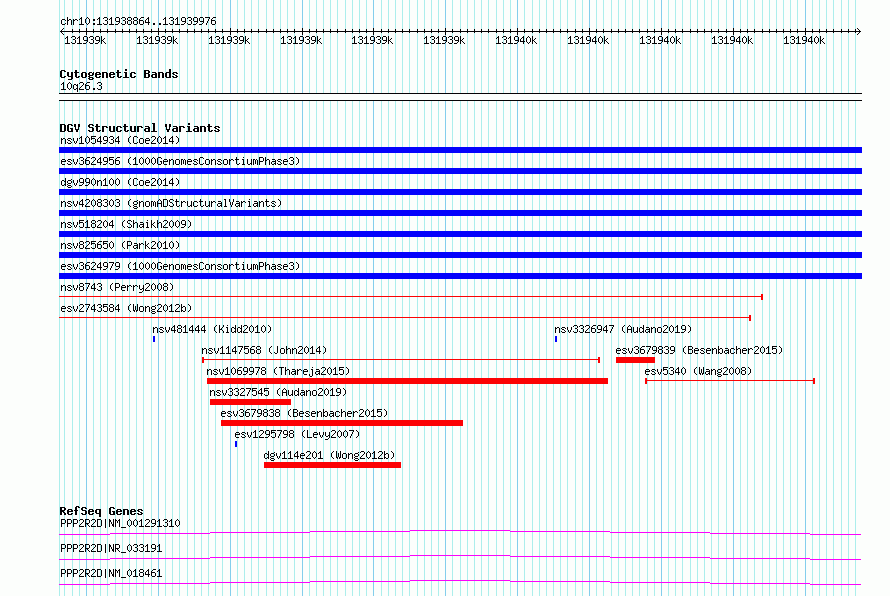The height and width of the screenshot is (596, 890).
Task: Click the red bar for dgv114e201
Action: coord(333,465)
